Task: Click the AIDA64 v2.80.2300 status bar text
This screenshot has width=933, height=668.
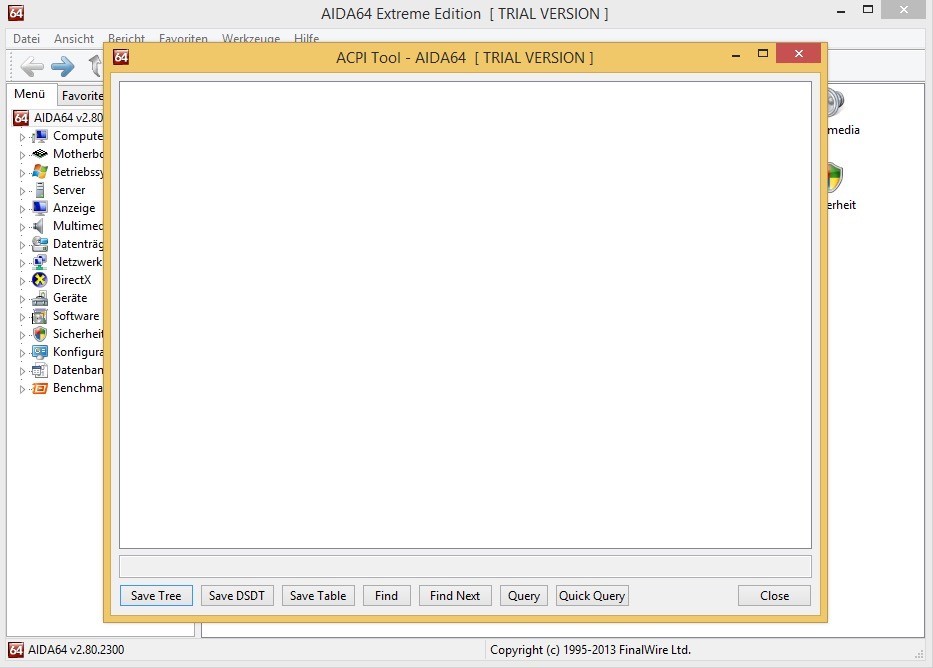Action: [x=76, y=650]
